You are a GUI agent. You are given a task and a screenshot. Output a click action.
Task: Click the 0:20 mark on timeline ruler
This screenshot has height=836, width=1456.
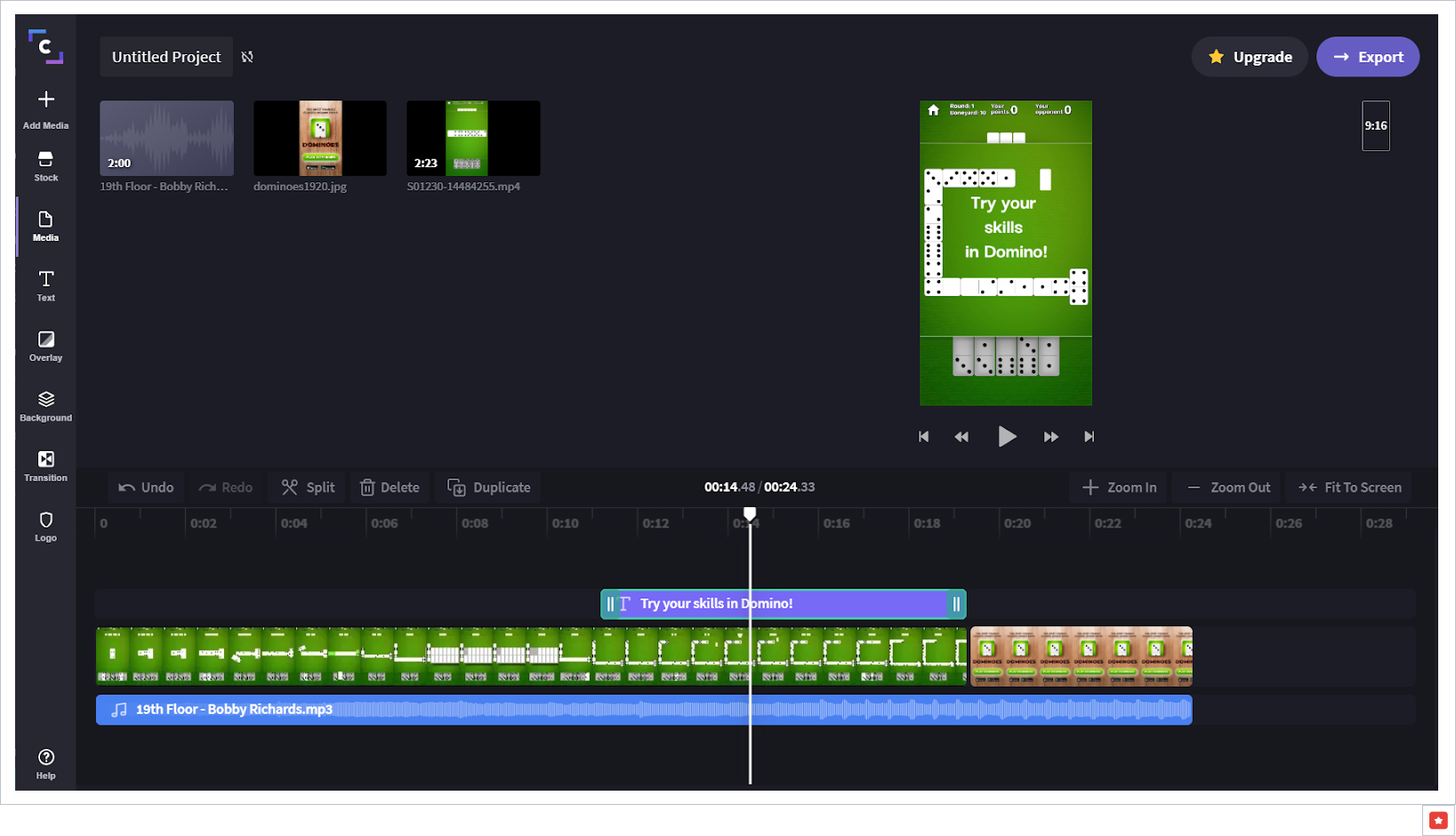coord(1017,524)
